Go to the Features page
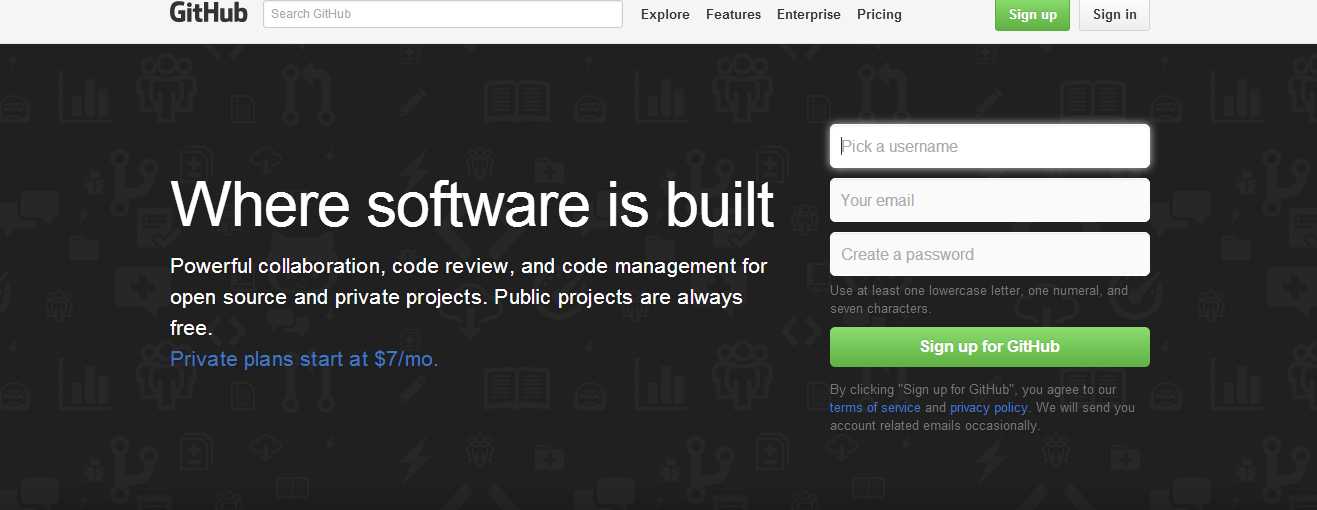The width and height of the screenshot is (1317, 510). pos(733,14)
